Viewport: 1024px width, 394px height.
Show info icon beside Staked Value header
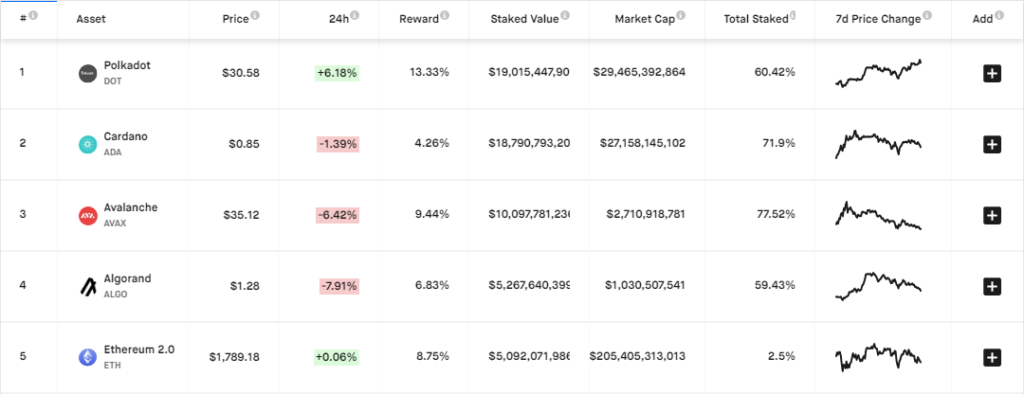566,15
